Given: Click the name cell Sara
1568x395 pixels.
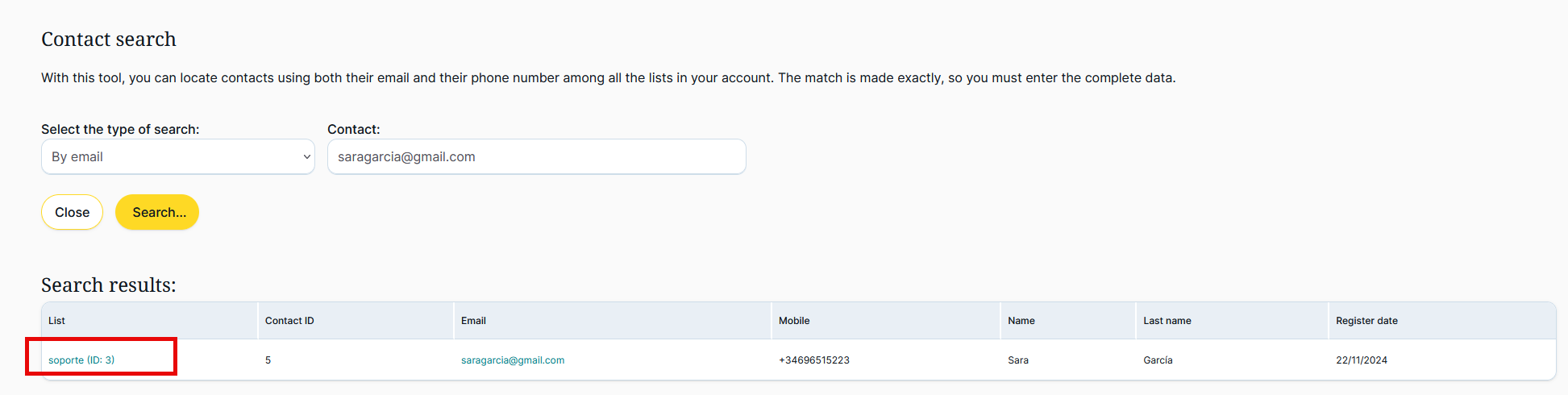Looking at the screenshot, I should [1018, 360].
